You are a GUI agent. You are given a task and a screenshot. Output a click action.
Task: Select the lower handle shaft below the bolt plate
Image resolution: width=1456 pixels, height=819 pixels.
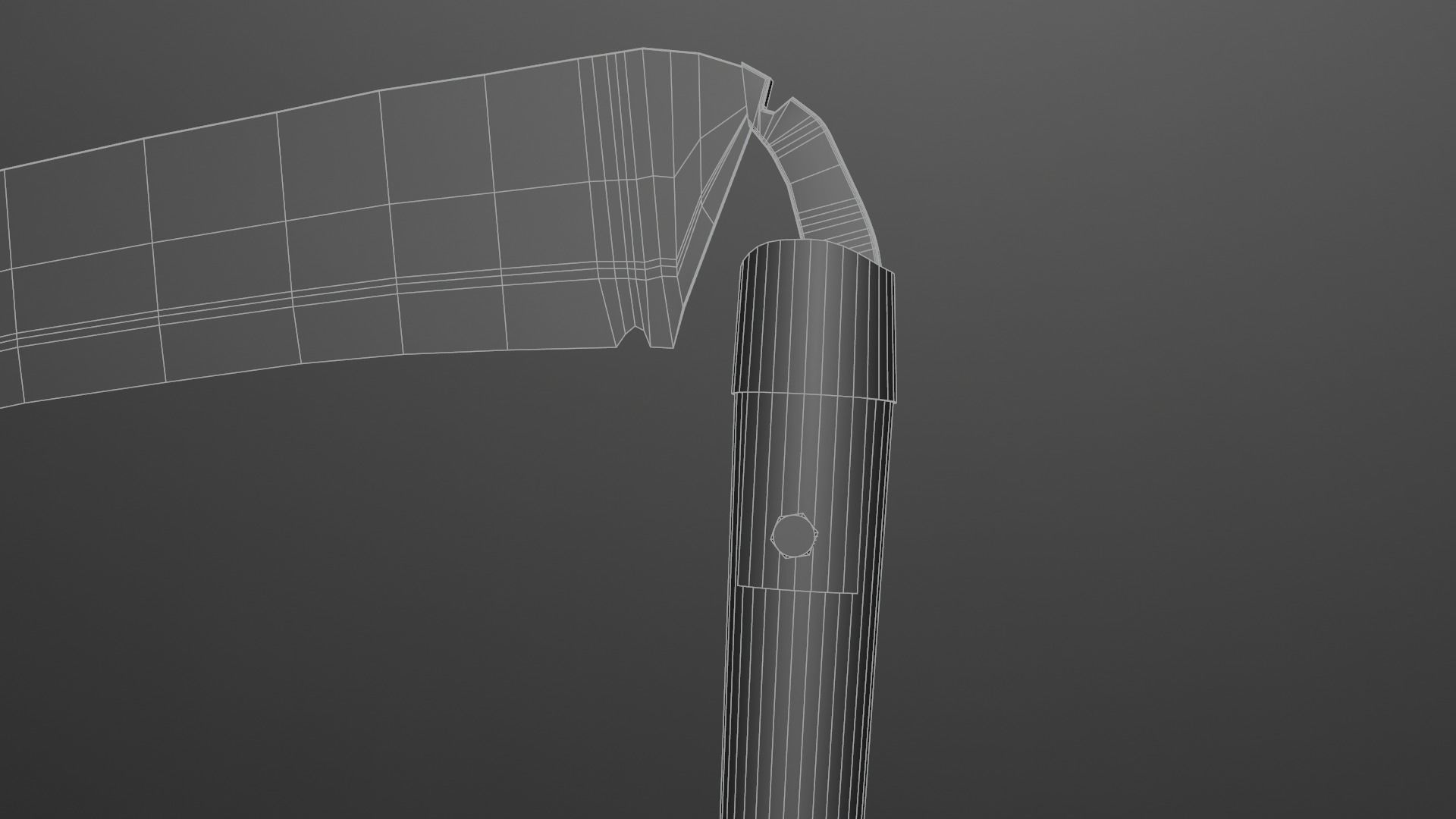click(794, 705)
